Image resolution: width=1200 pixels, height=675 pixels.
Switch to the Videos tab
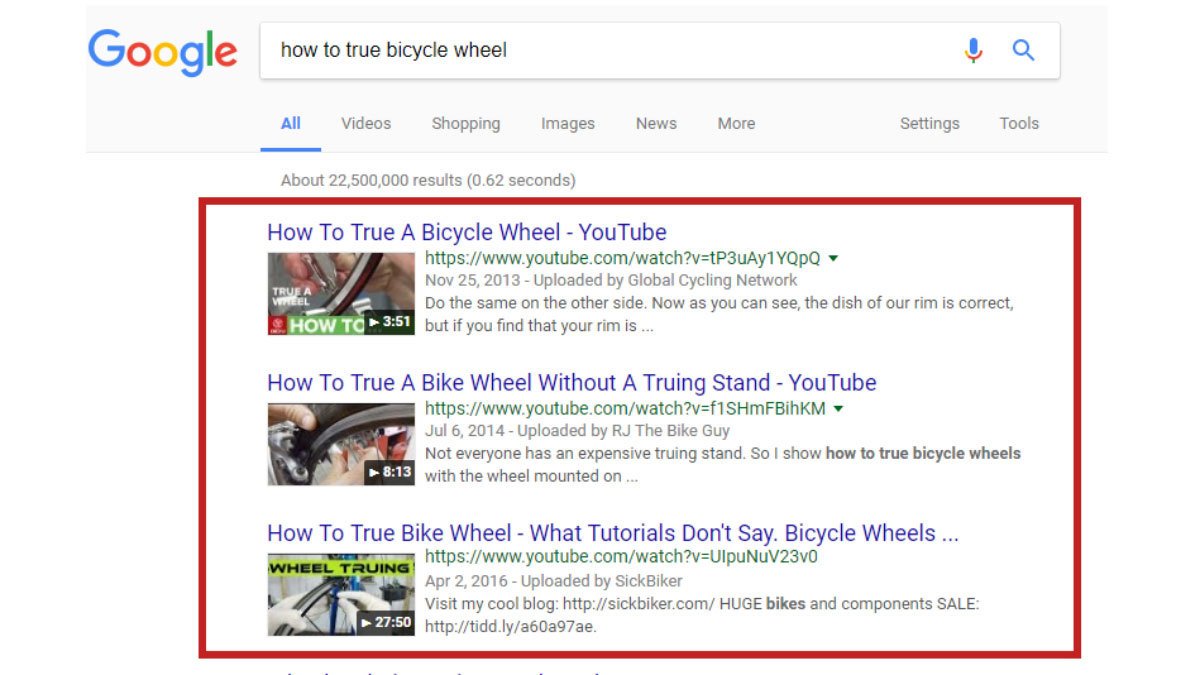point(365,123)
